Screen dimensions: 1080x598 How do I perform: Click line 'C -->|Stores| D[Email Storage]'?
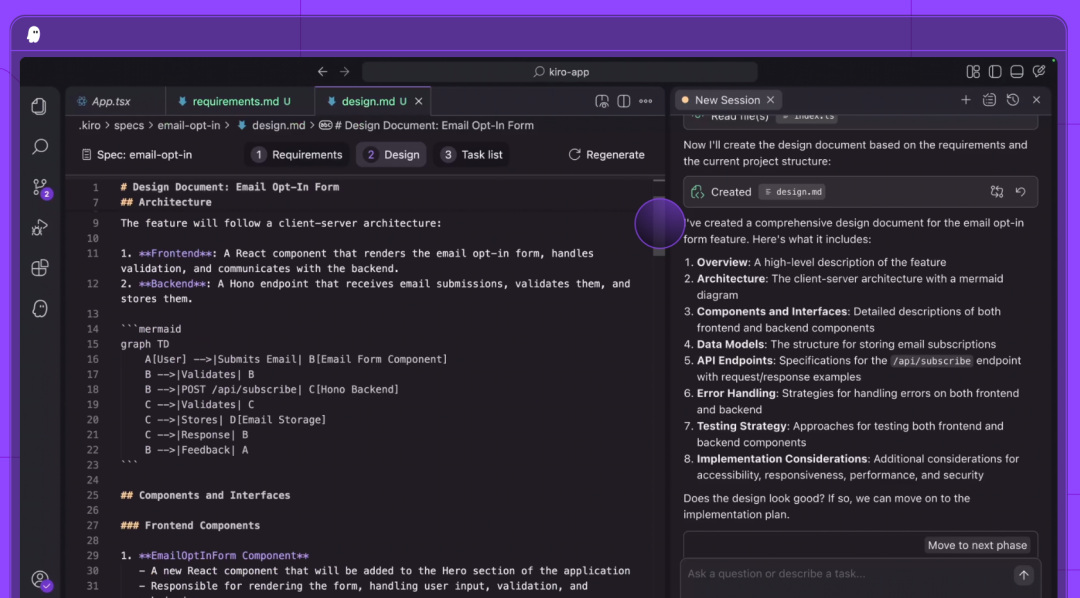(x=235, y=420)
